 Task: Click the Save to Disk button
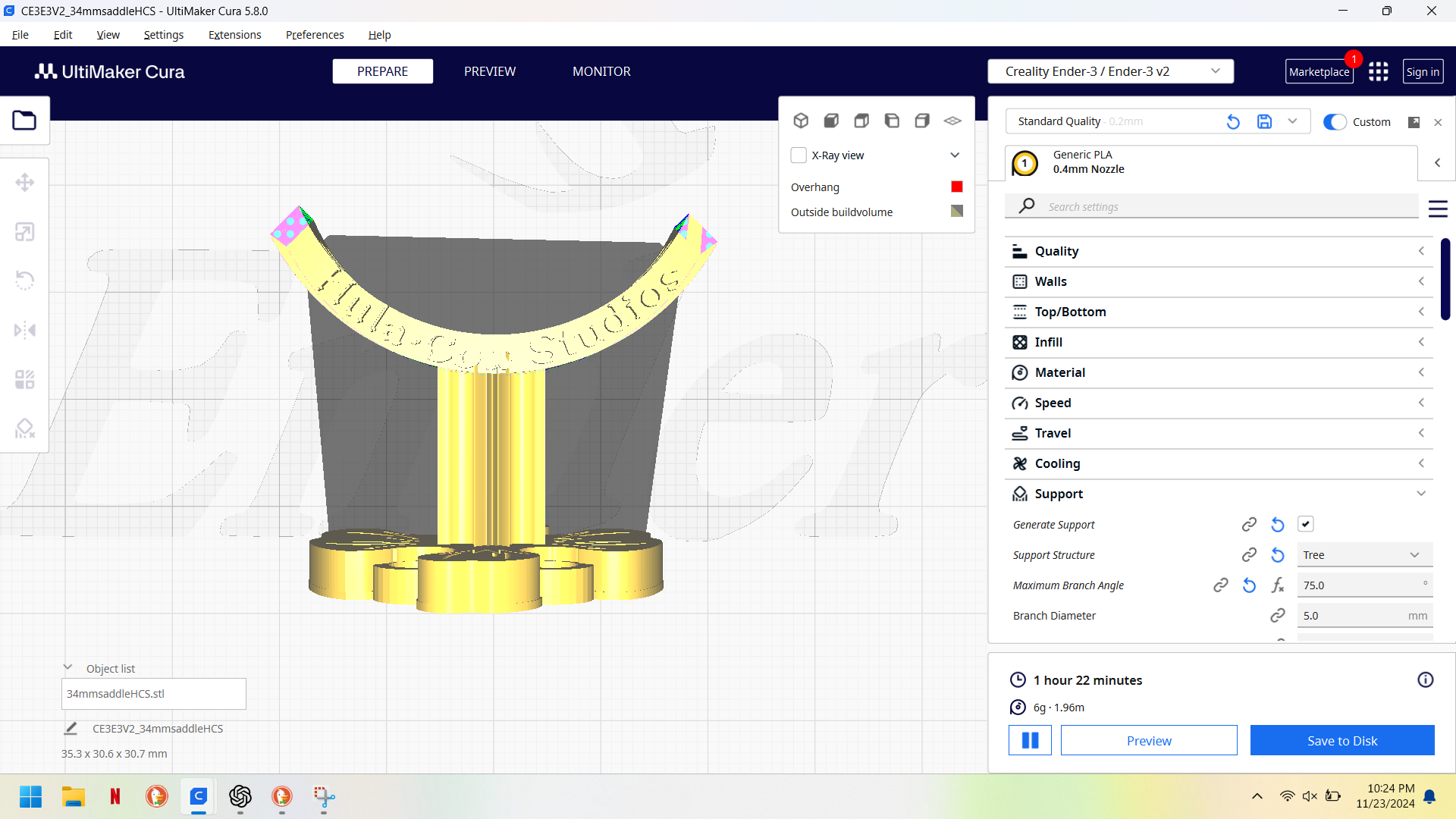[1342, 740]
